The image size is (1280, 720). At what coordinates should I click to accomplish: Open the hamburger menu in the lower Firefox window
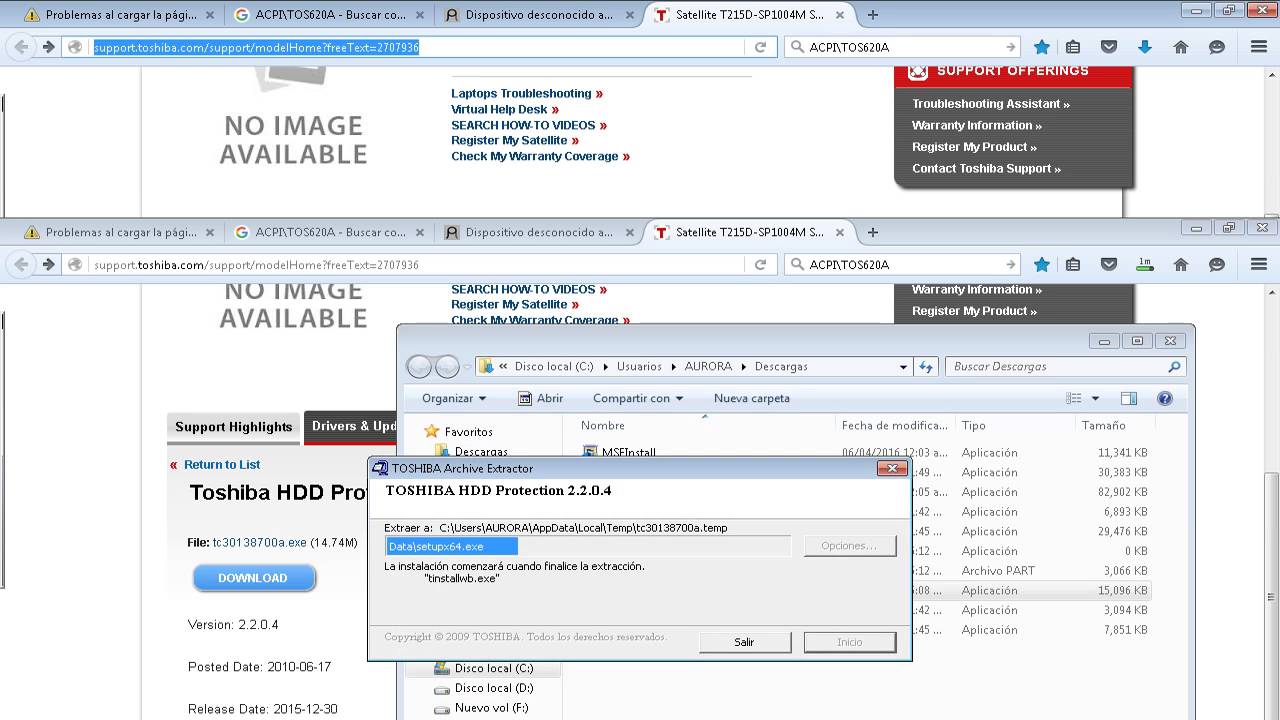click(1259, 265)
